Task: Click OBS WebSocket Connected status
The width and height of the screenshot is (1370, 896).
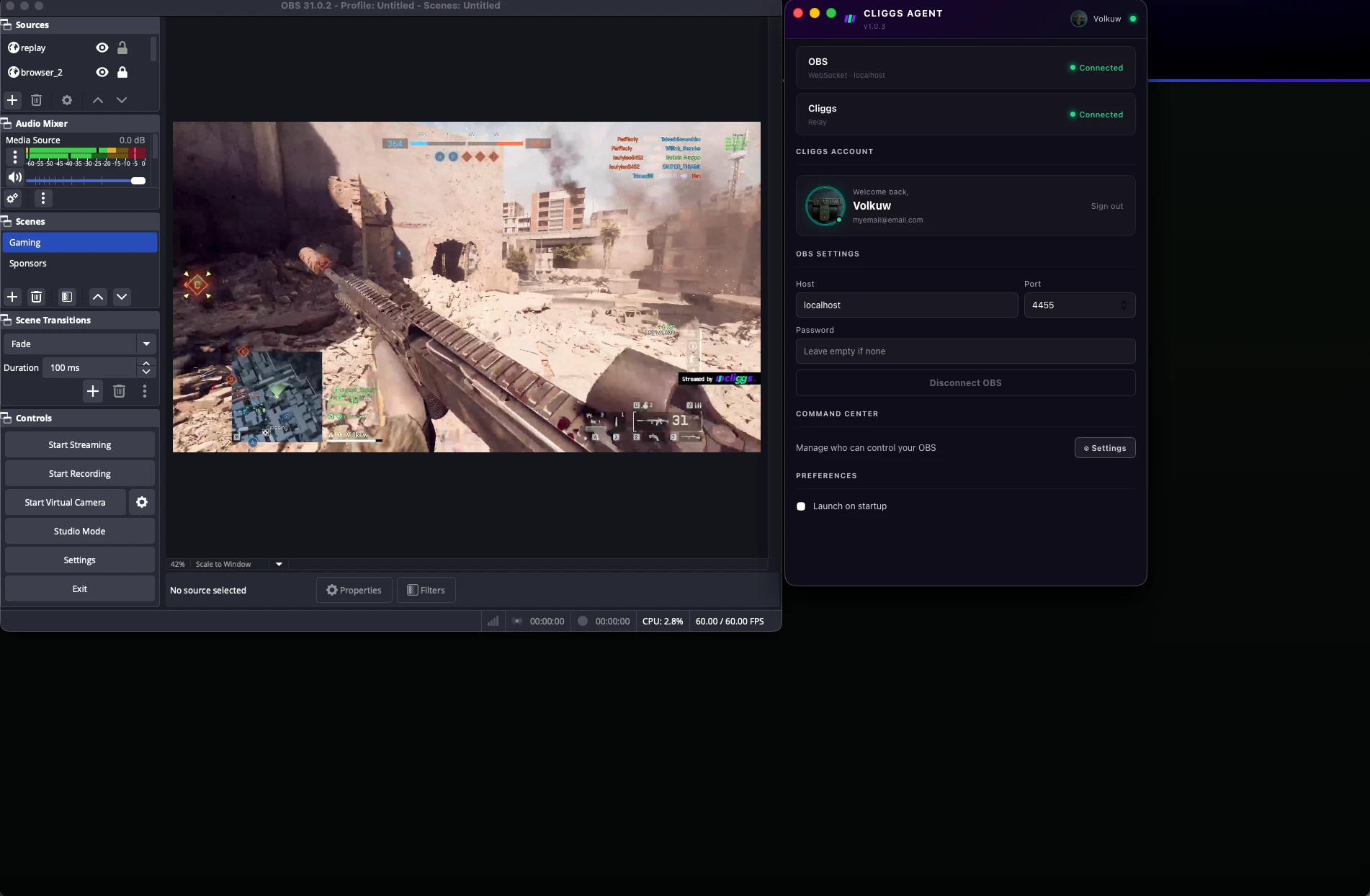Action: [1096, 68]
